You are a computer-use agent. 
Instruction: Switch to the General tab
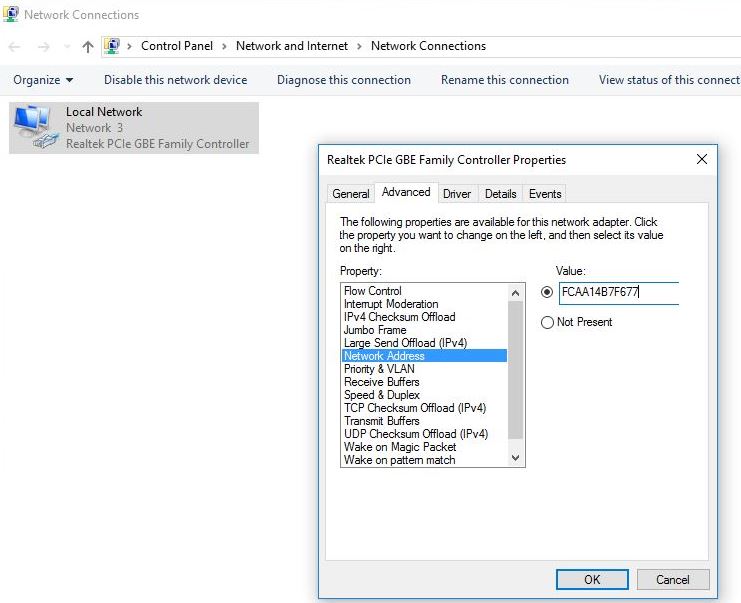pos(351,194)
